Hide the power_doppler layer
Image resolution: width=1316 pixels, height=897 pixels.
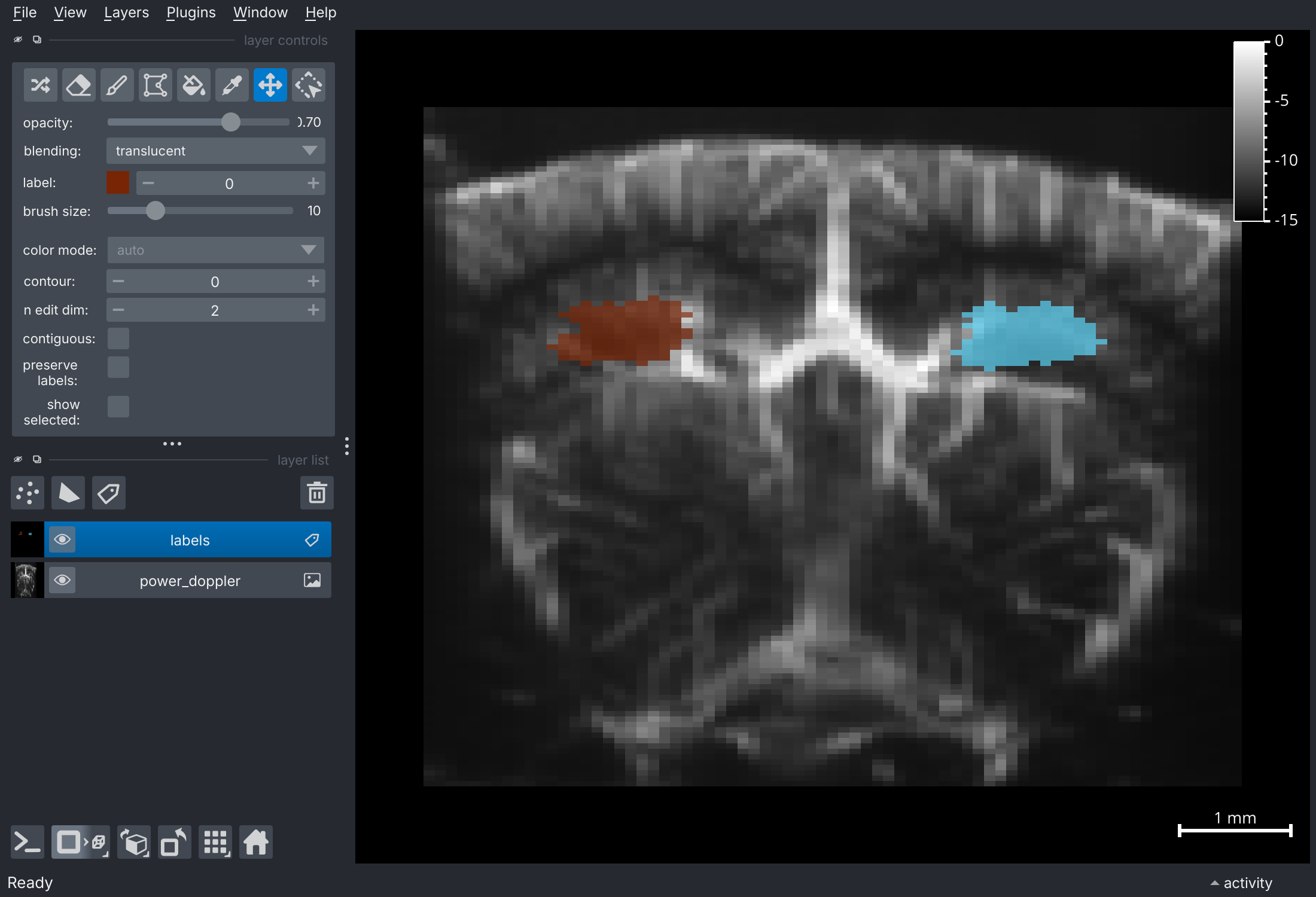click(x=62, y=580)
